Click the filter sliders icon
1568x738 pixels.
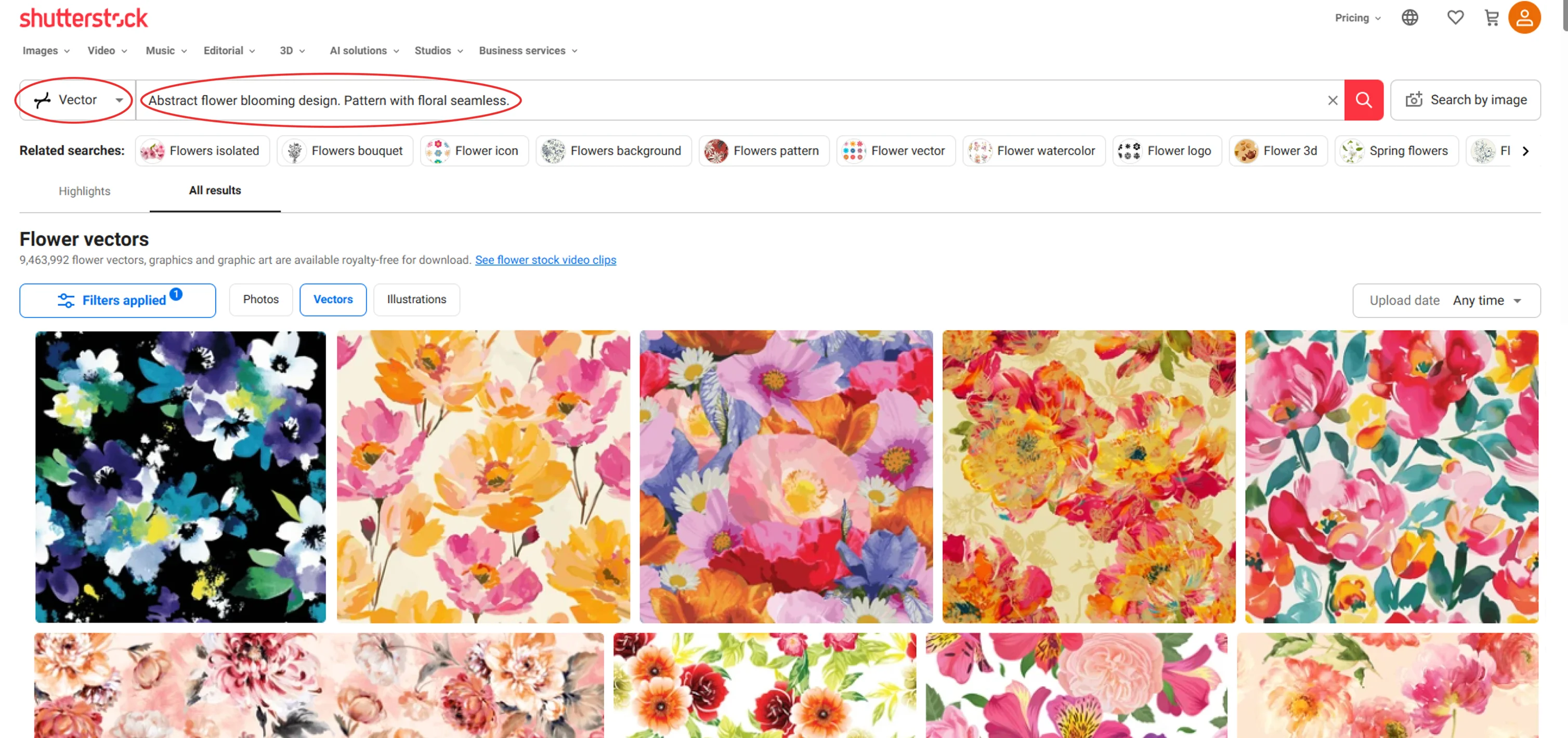(66, 300)
